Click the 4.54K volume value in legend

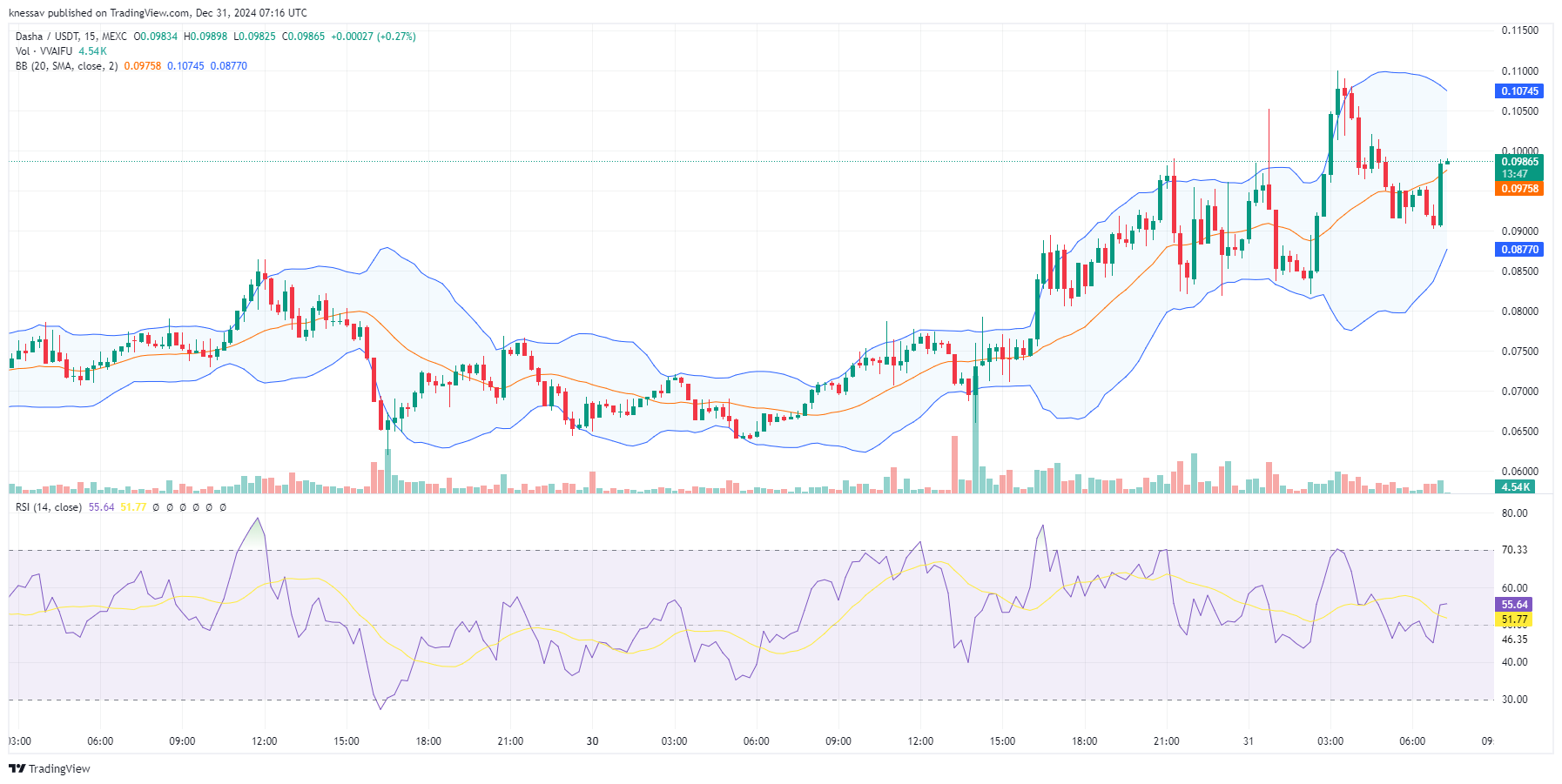point(92,51)
